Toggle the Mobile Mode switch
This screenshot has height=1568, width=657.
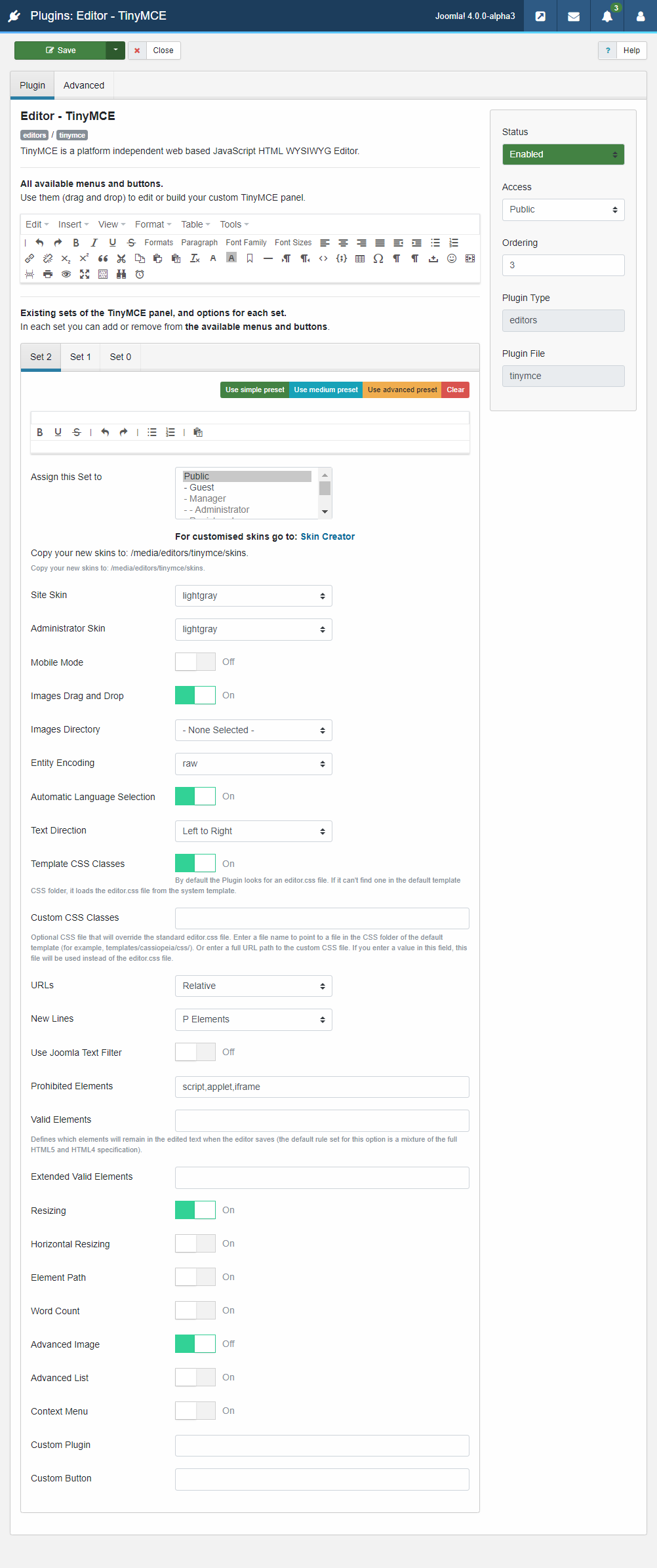[x=195, y=662]
